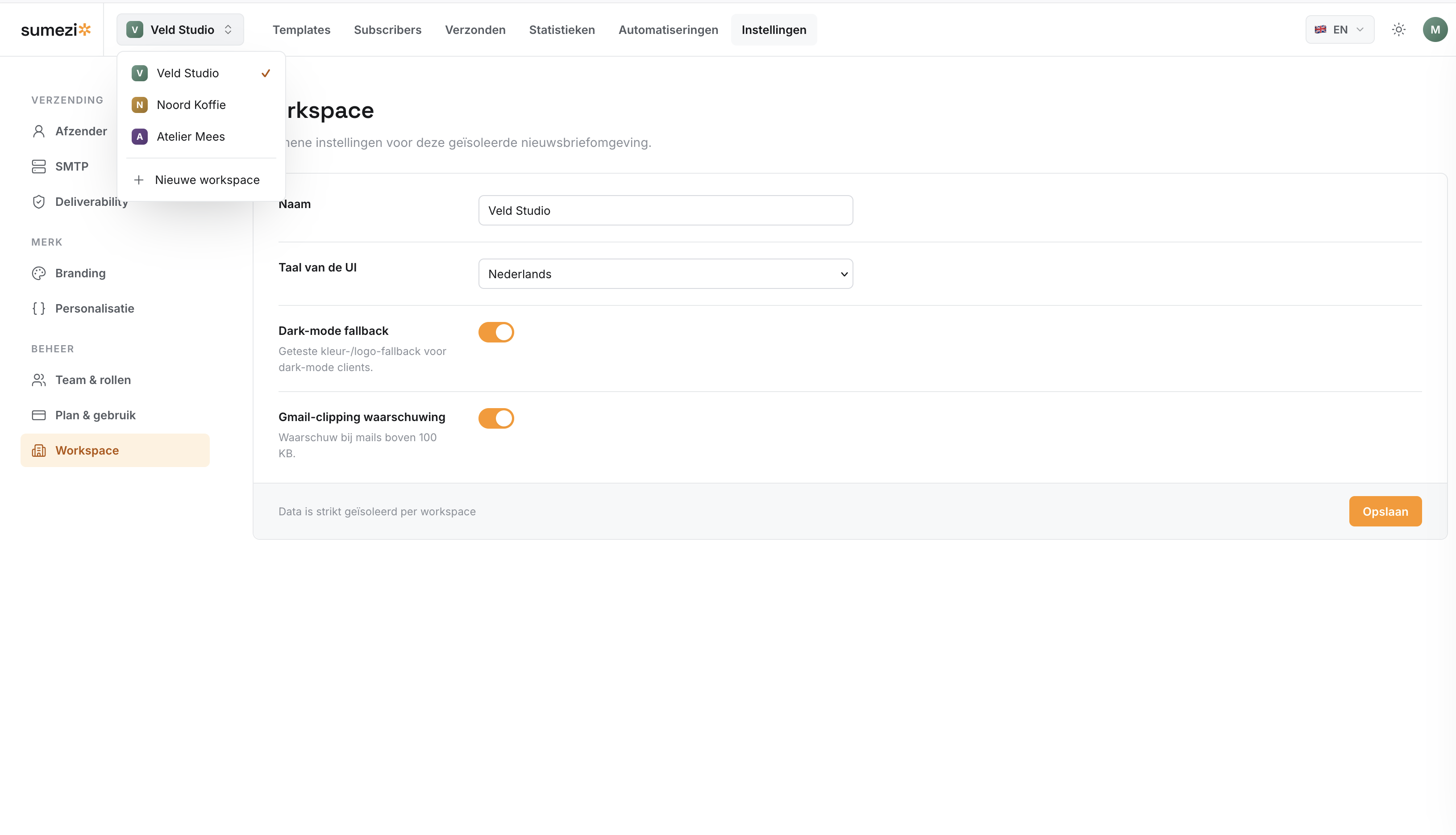Click the Noord Koffie N badge
Screen dimensions: 1456x835
click(139, 105)
